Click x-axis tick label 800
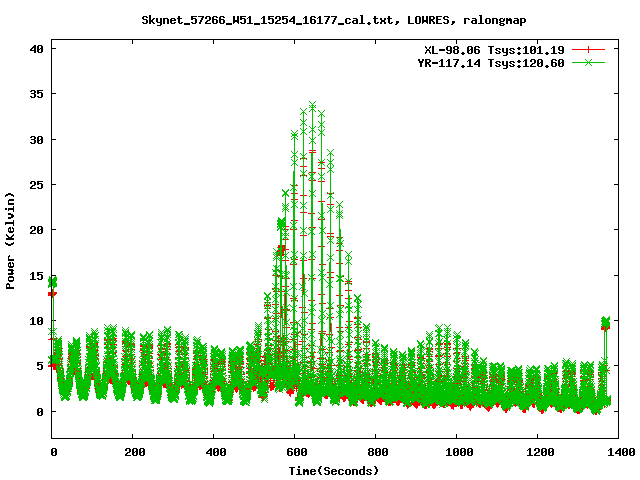Viewport: 640px width, 480px height. coord(378,452)
